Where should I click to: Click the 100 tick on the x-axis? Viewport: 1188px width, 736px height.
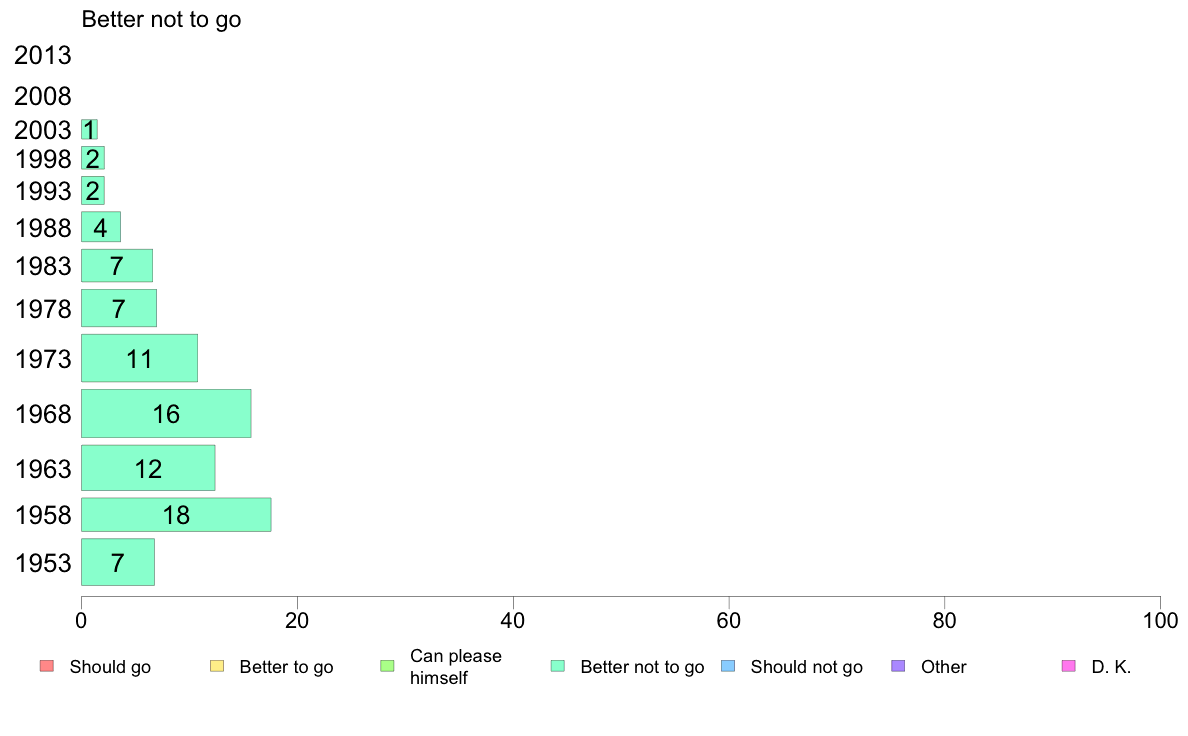click(x=1160, y=621)
